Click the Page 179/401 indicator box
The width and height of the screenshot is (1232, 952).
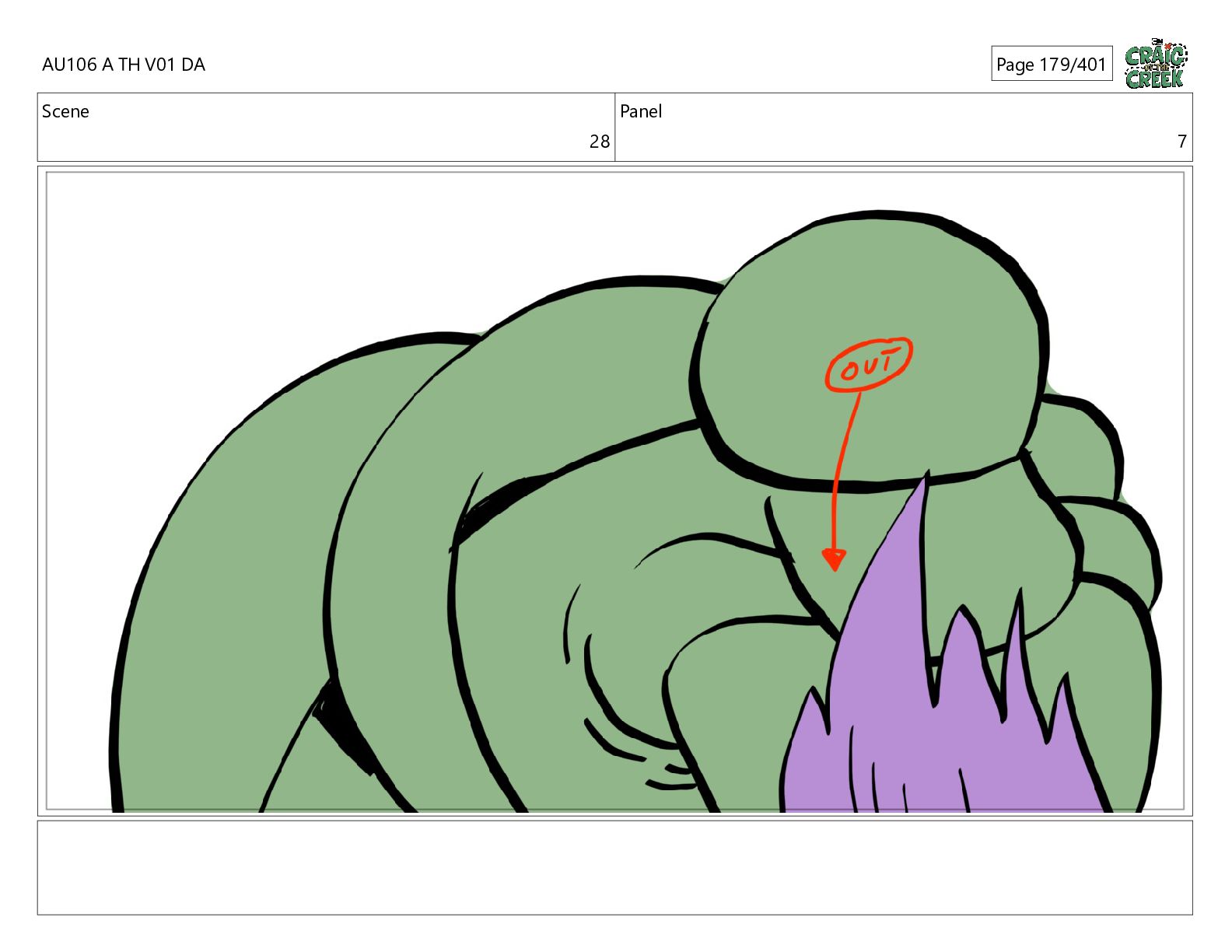point(1052,64)
